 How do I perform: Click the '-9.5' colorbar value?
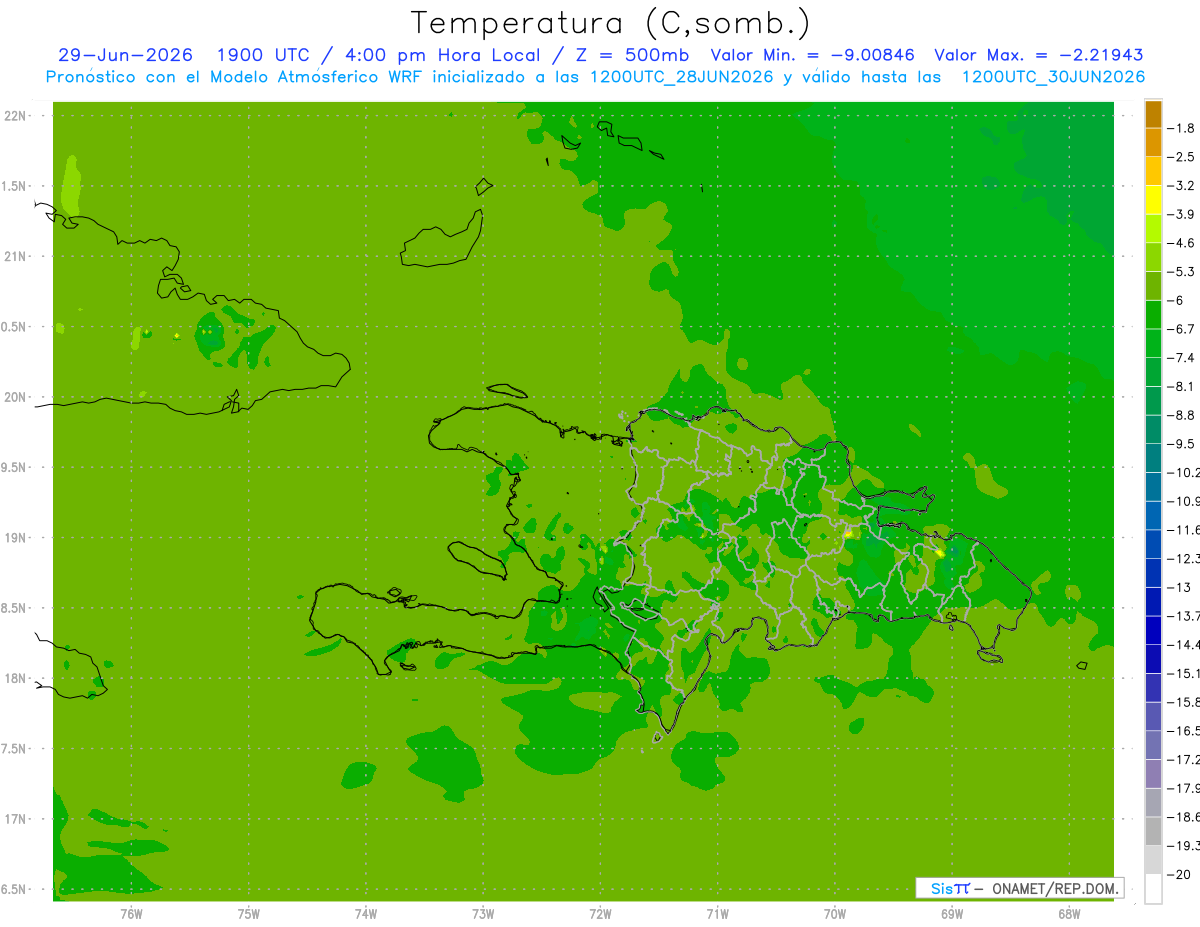point(1181,444)
